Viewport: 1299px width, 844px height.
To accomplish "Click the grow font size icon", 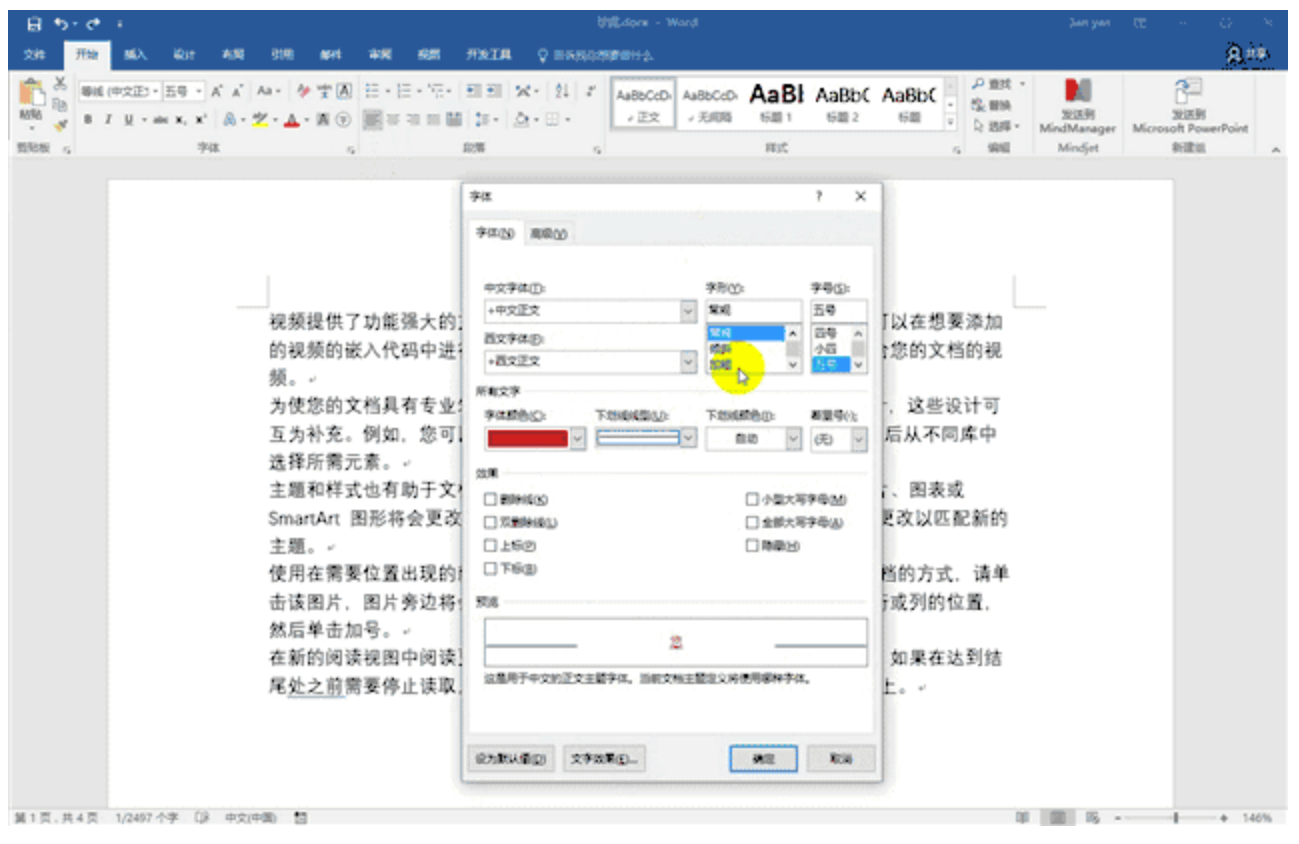I will pyautogui.click(x=219, y=91).
